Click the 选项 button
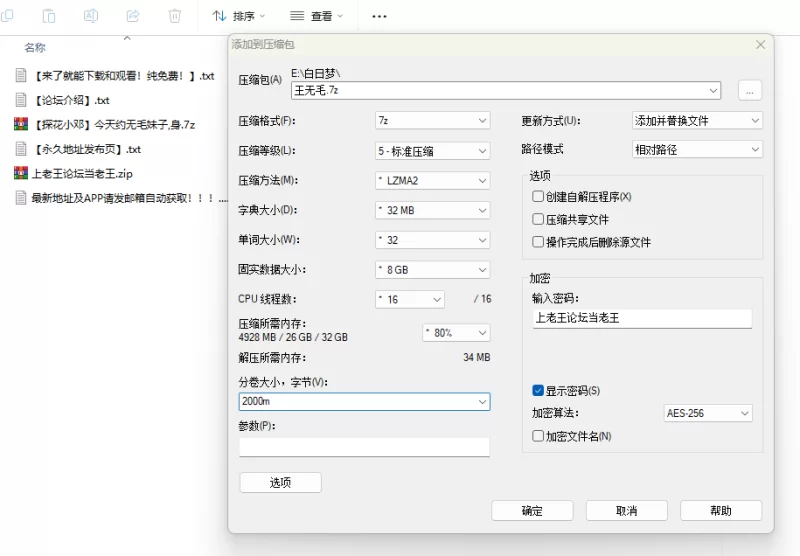This screenshot has height=556, width=800. point(280,482)
